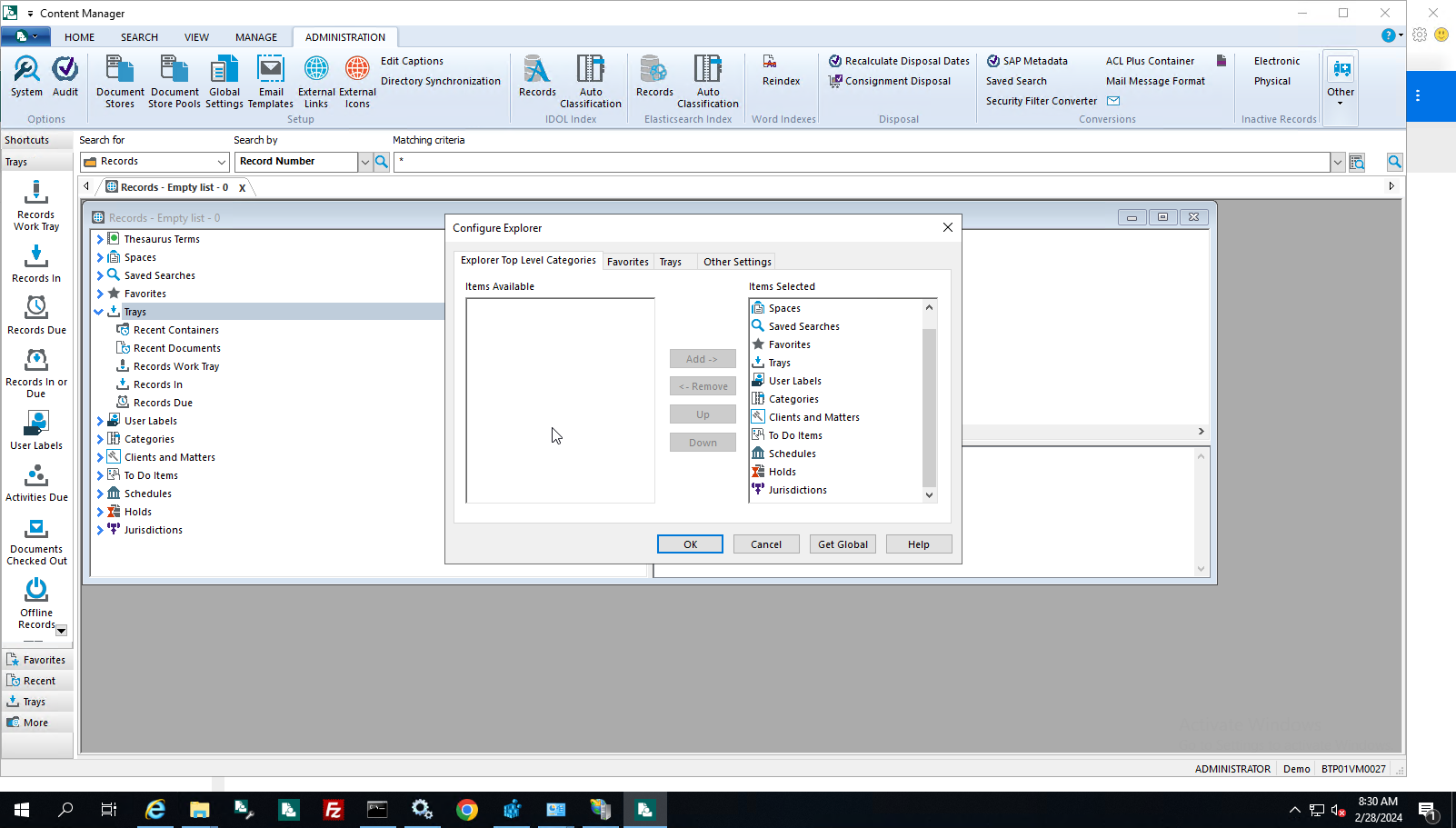Open the SEARCH ribbon tab

(x=139, y=37)
